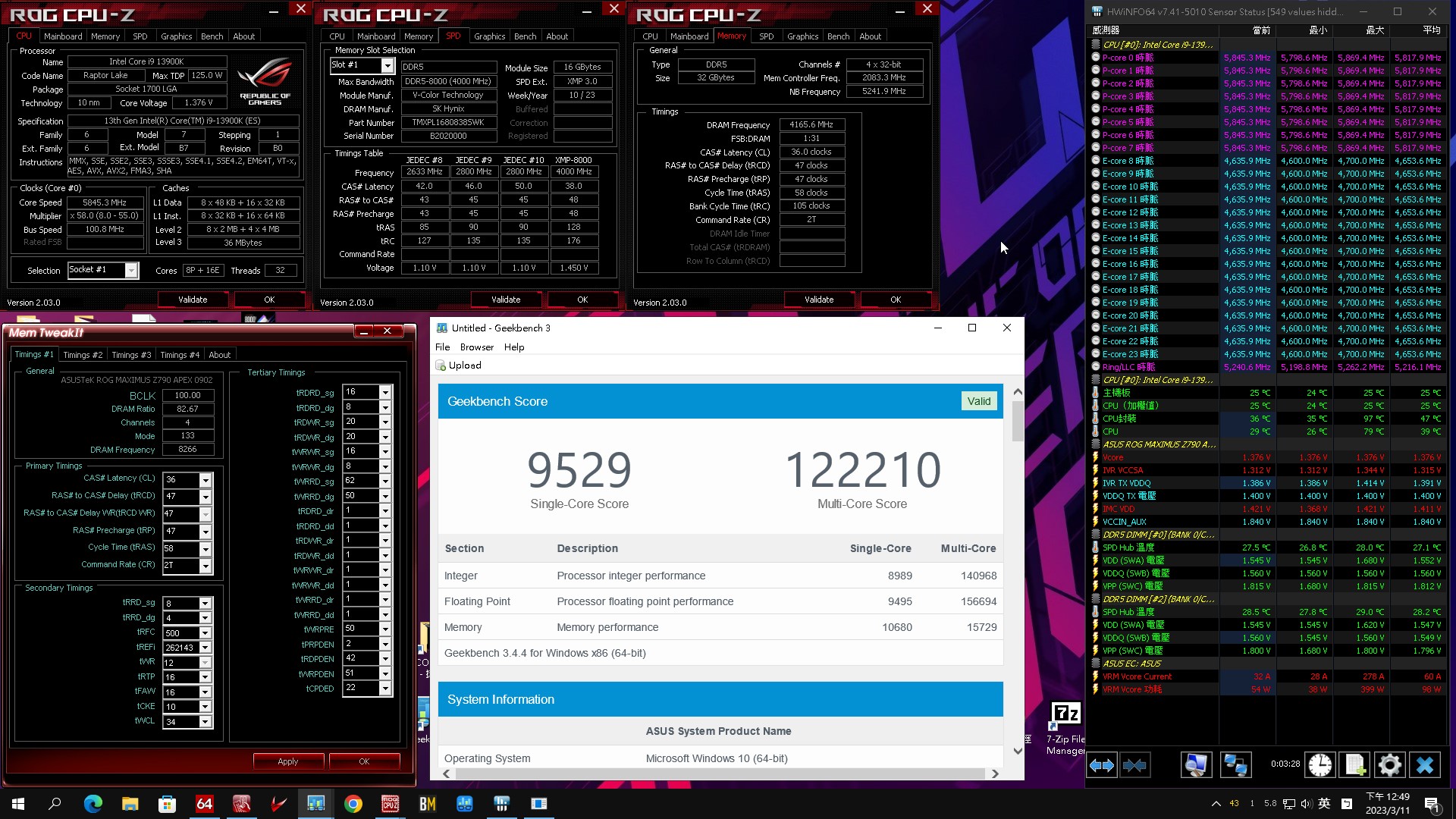Switch to Timings #2 tab
This screenshot has height=819, width=1456.
(x=83, y=355)
